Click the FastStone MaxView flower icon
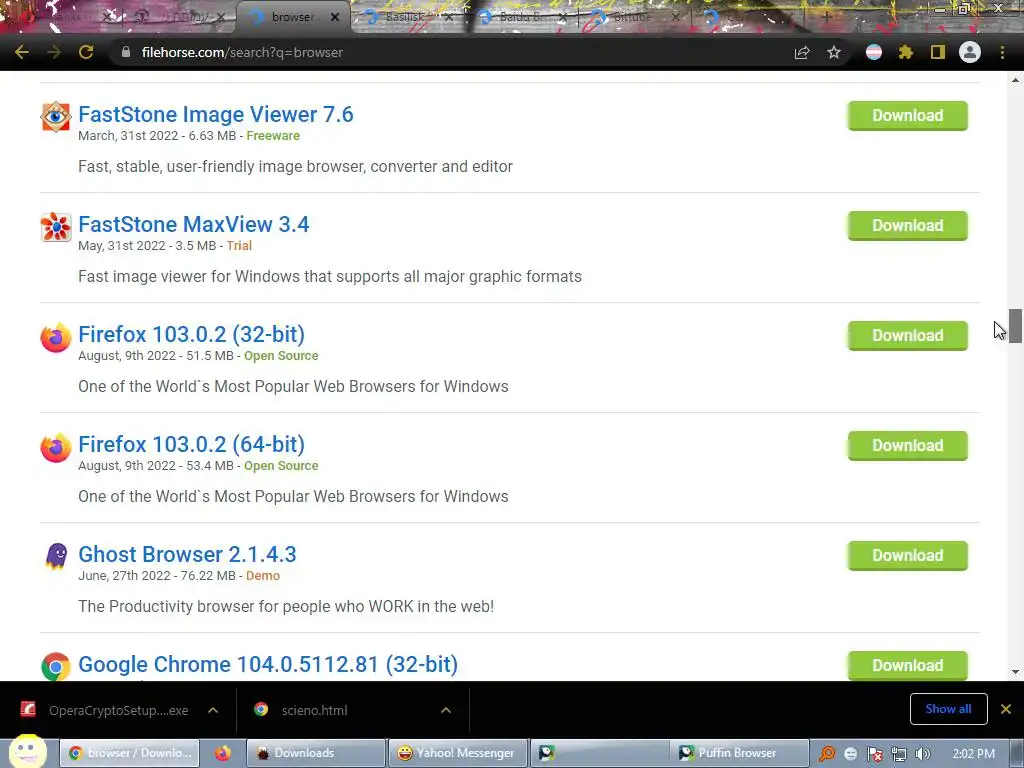The height and width of the screenshot is (768, 1024). point(56,227)
